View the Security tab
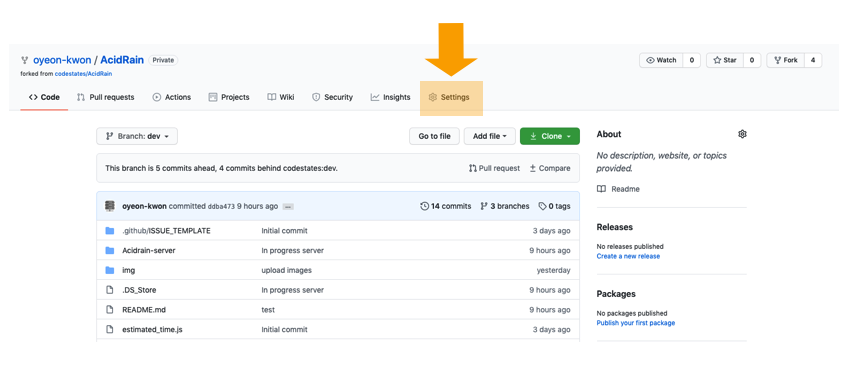 click(333, 97)
